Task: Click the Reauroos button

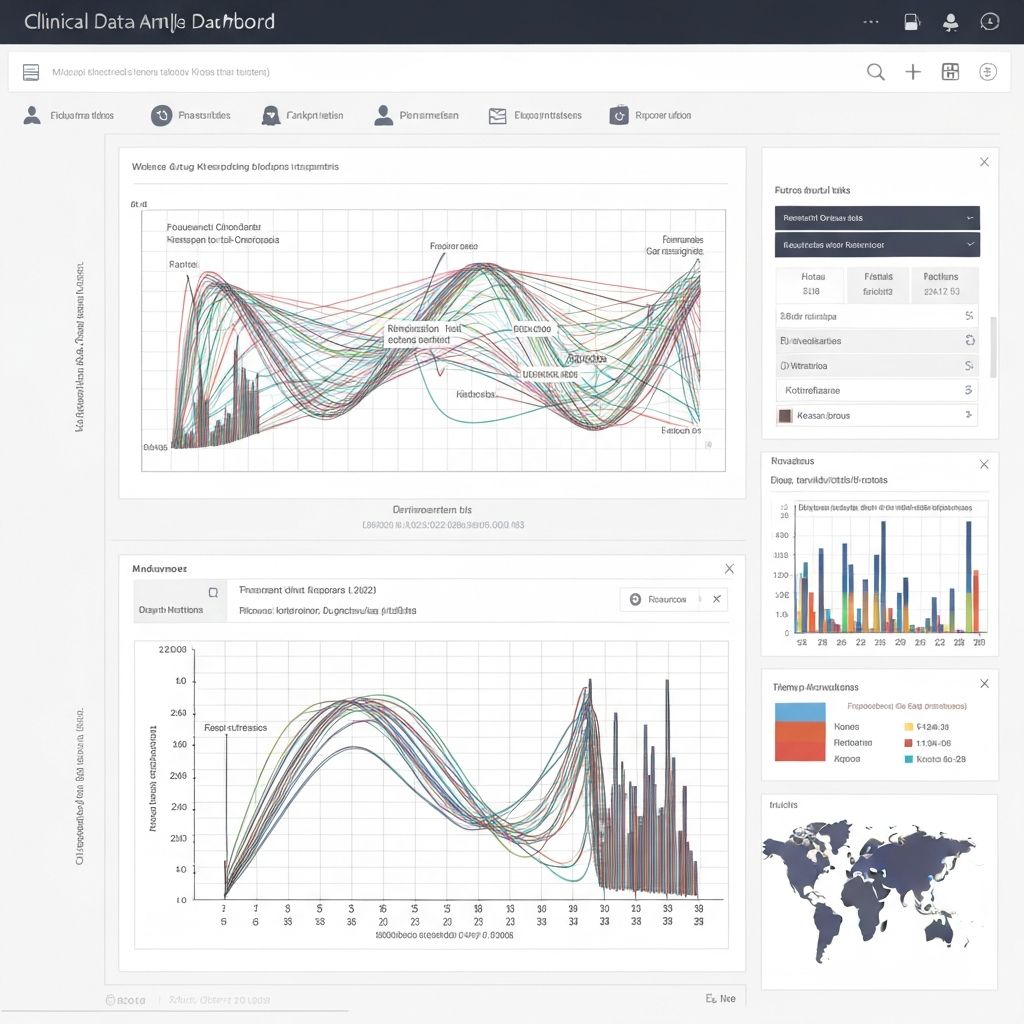Action: pyautogui.click(x=660, y=600)
